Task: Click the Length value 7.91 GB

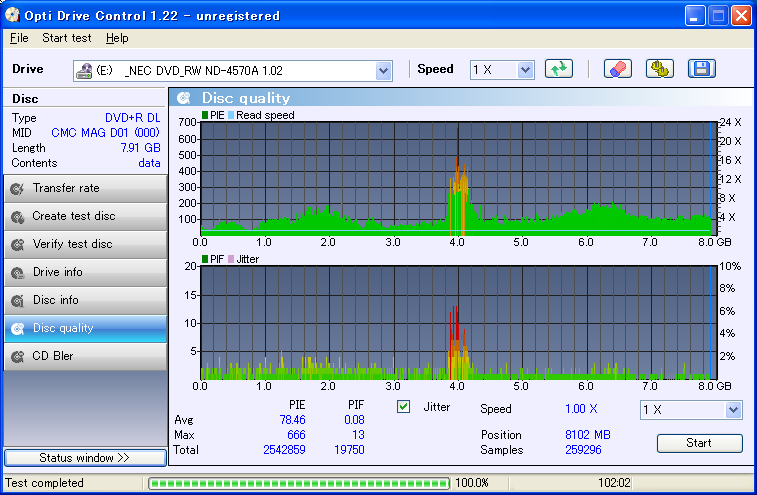Action: pyautogui.click(x=140, y=148)
